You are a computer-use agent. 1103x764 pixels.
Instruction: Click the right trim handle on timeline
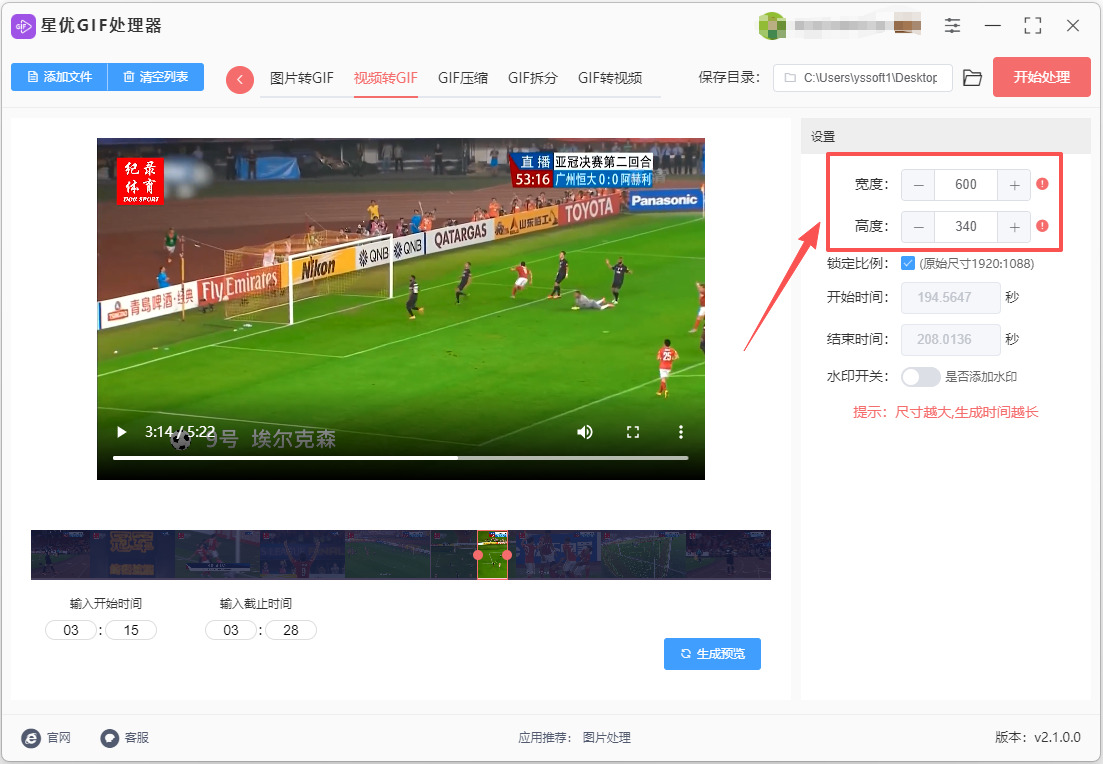(x=507, y=555)
